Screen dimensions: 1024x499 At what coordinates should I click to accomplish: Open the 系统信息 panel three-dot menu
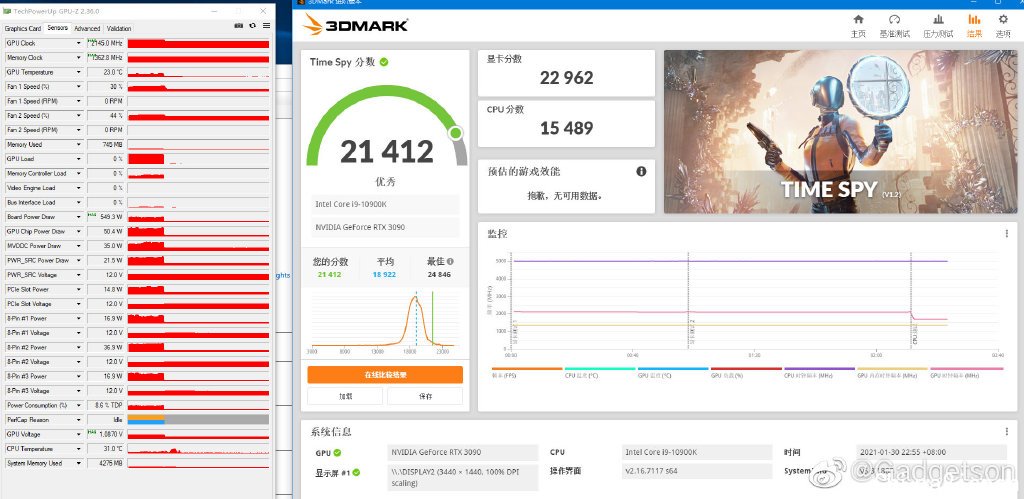(1006, 432)
